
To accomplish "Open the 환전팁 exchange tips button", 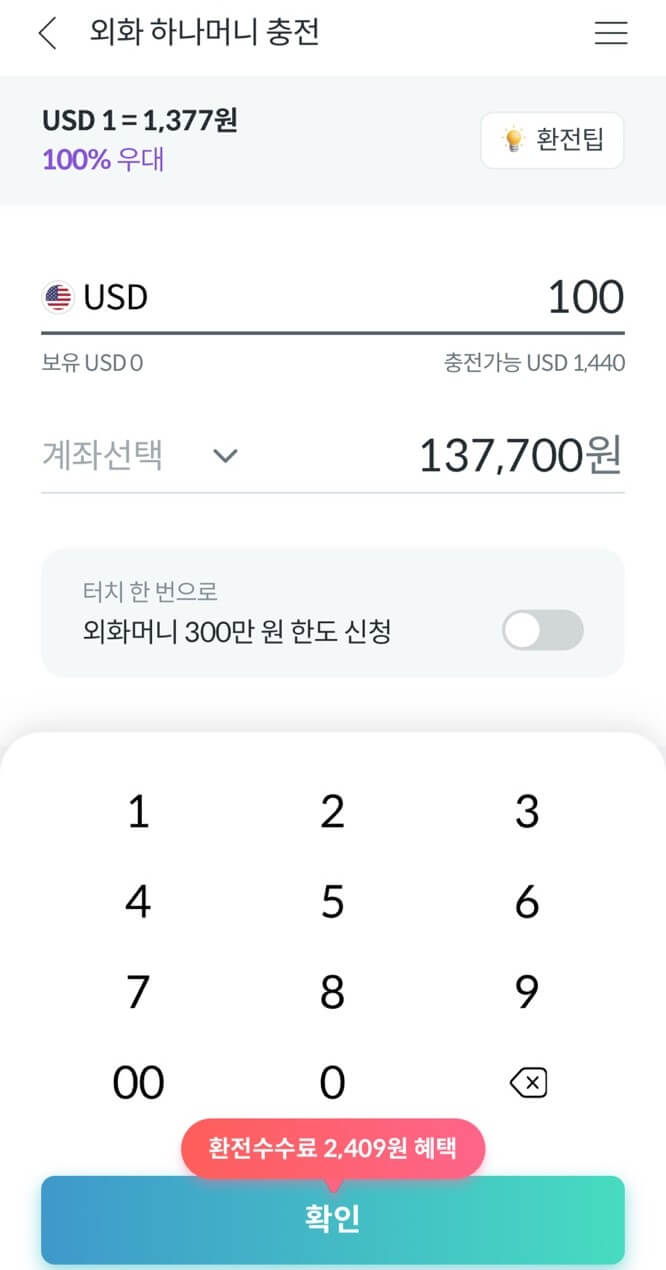I will (x=552, y=140).
